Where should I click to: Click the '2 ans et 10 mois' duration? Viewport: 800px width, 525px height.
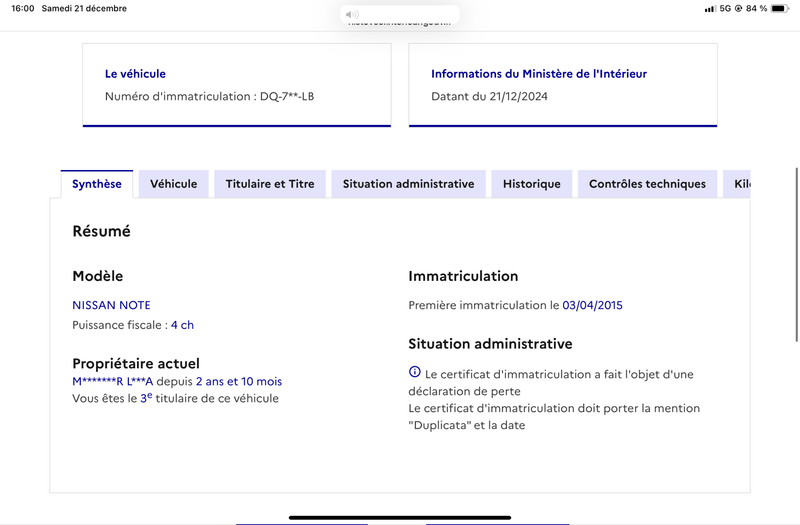(x=239, y=382)
